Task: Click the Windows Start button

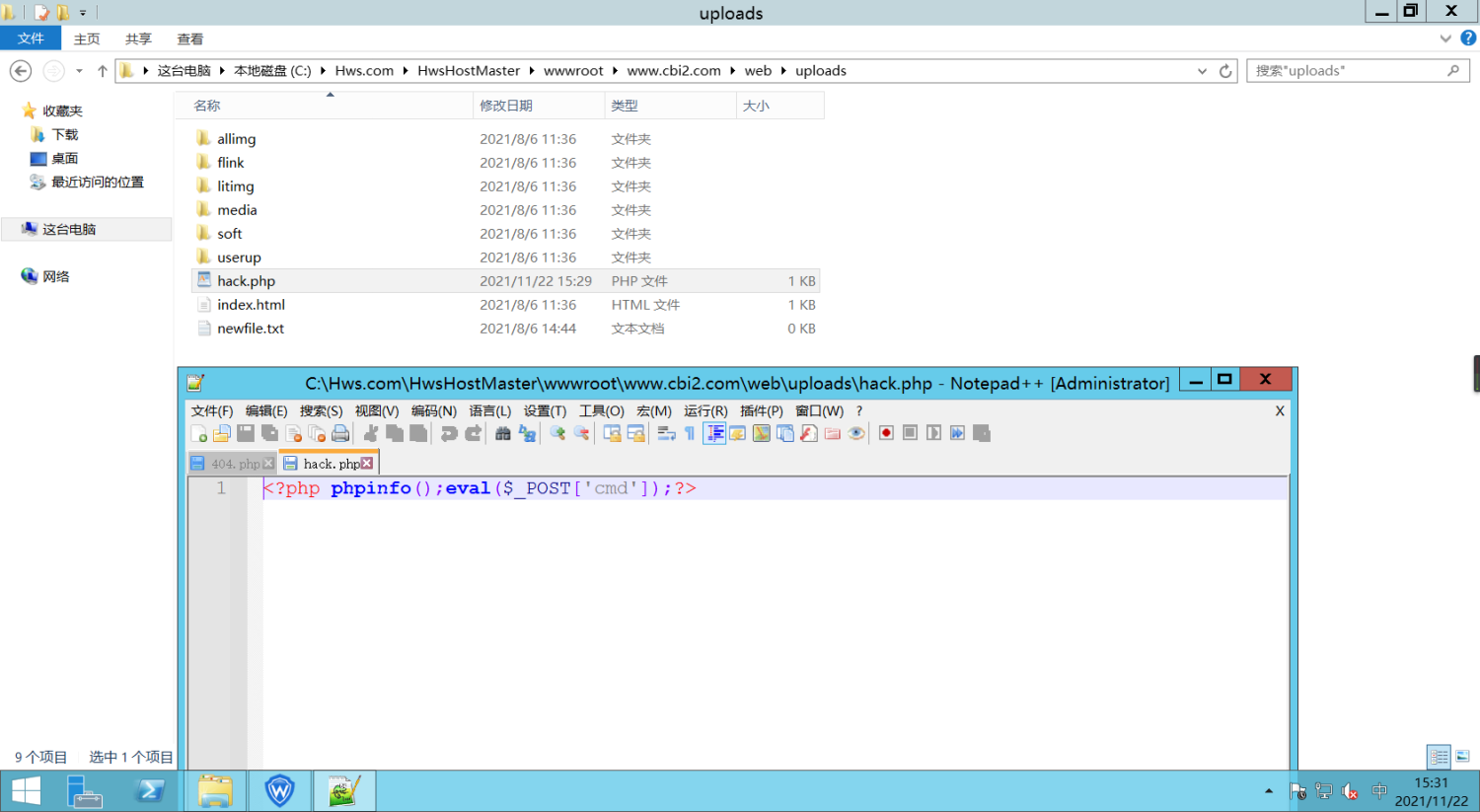Action: pos(26,791)
